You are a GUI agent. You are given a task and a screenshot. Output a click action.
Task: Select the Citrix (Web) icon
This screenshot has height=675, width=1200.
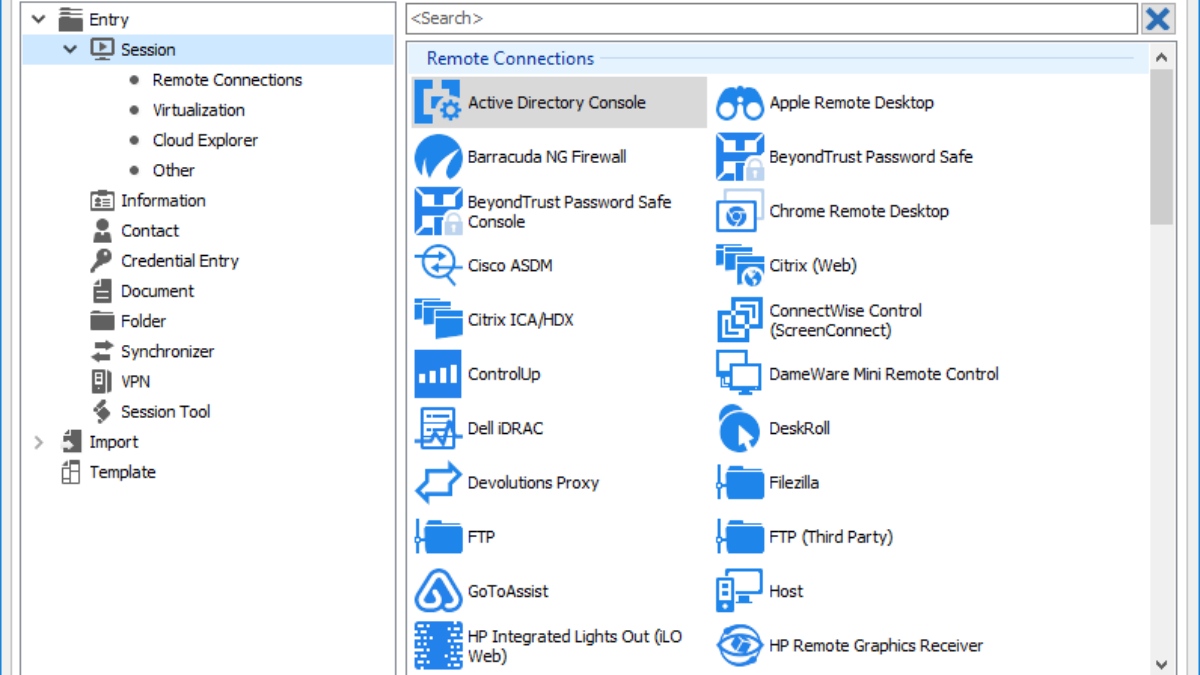(x=740, y=265)
